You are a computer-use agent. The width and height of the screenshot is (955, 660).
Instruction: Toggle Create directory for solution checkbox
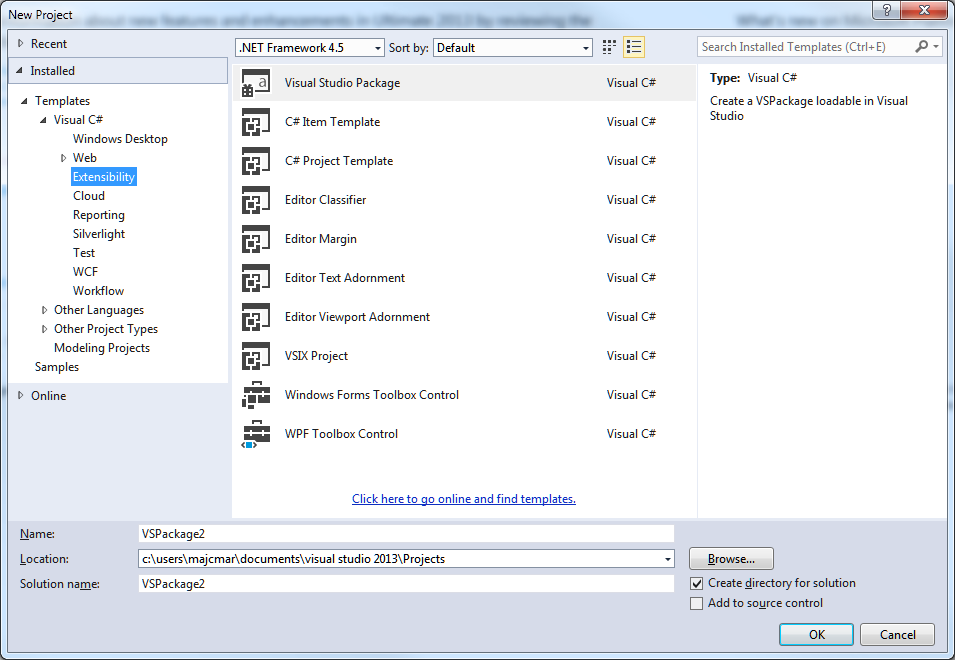[697, 583]
